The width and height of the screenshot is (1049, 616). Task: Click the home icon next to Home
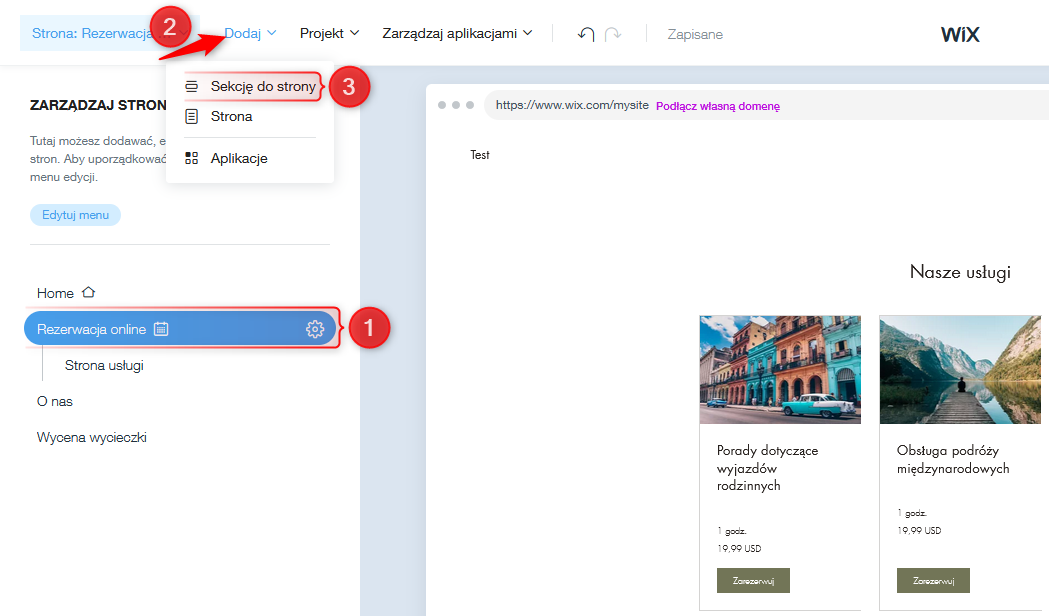pos(88,292)
